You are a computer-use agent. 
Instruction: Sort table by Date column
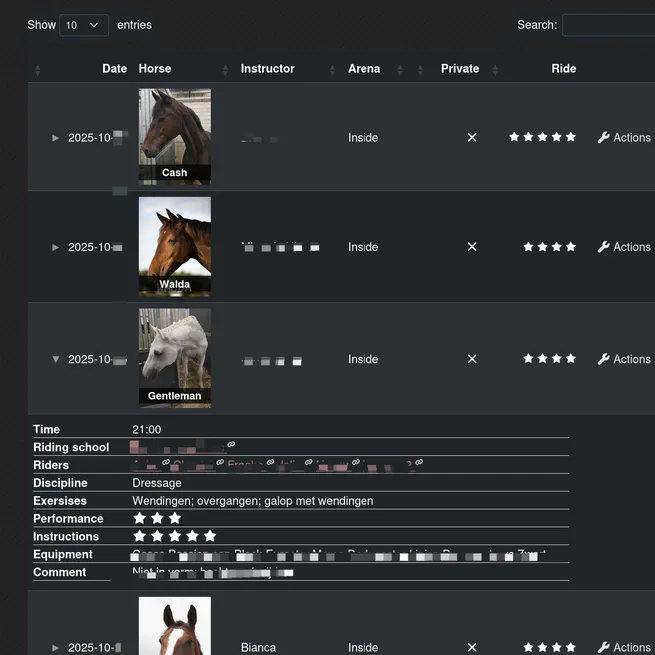[x=114, y=69]
